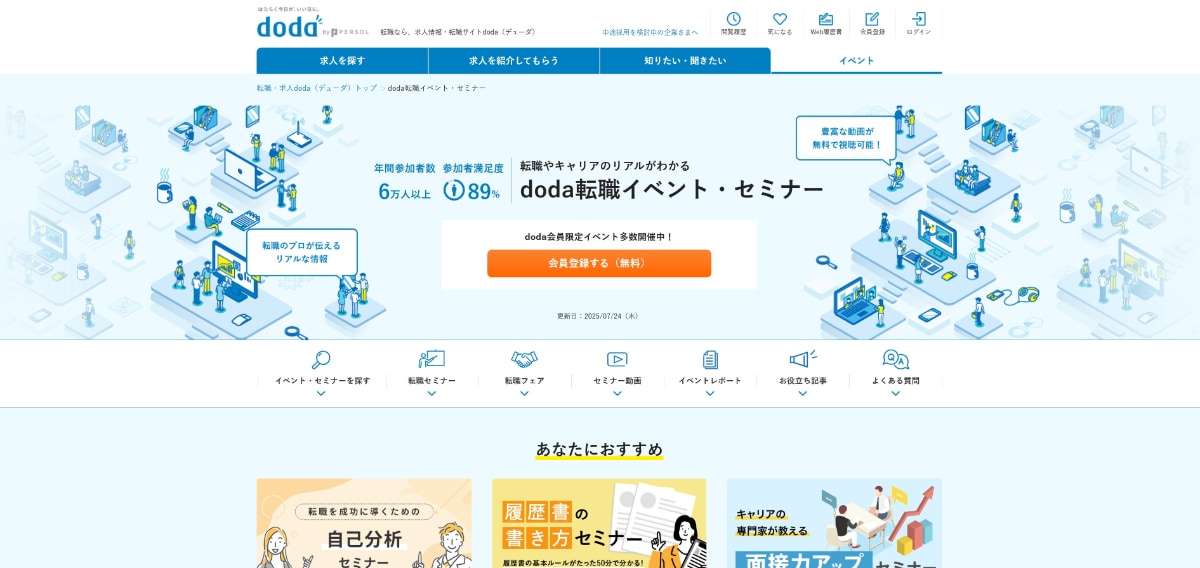The width and height of the screenshot is (1200, 568).
Task: Open the 履歴書の書き方セミナー thumbnail
Action: (x=599, y=523)
